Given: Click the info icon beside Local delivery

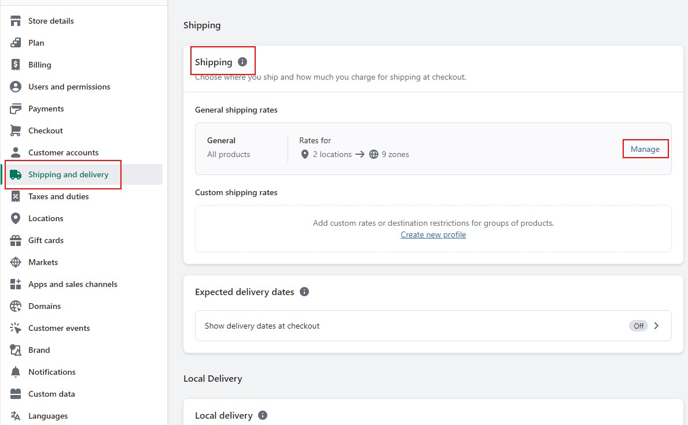Looking at the screenshot, I should coord(262,415).
